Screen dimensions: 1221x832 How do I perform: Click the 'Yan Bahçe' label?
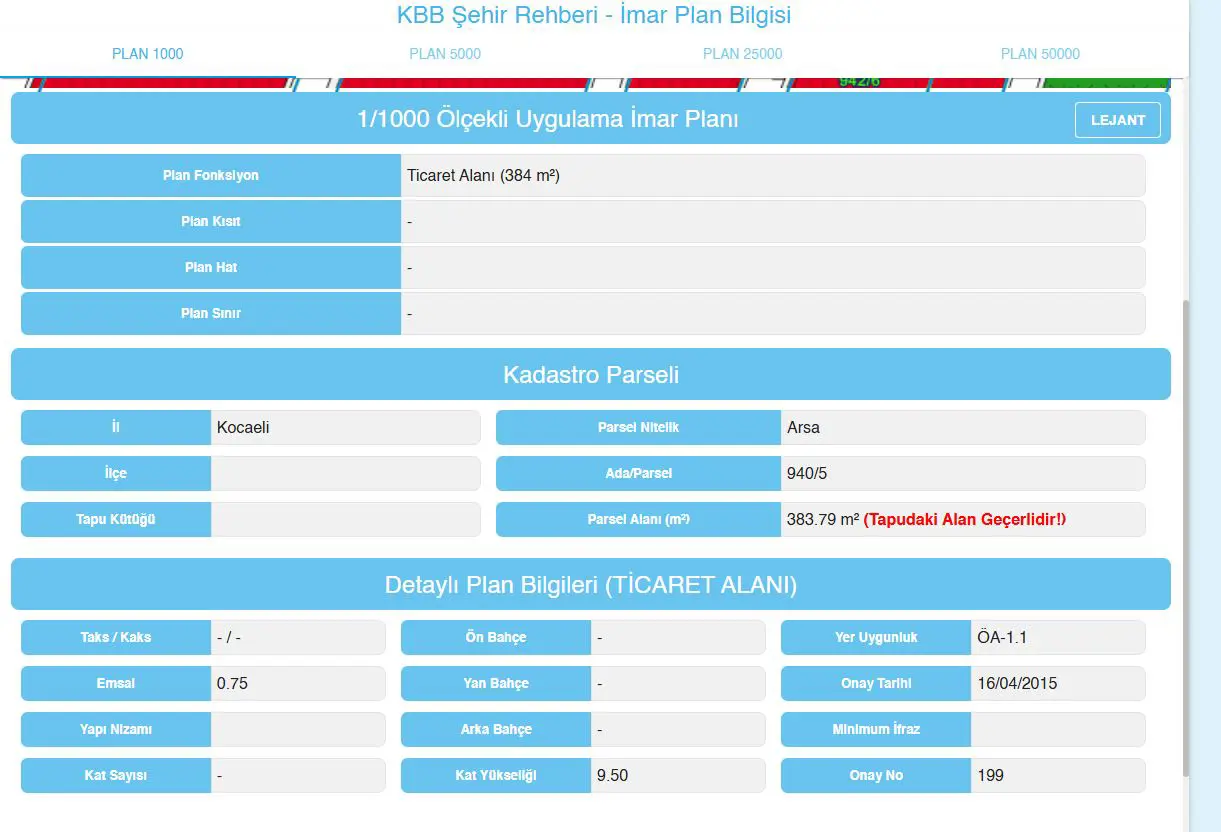(496, 683)
